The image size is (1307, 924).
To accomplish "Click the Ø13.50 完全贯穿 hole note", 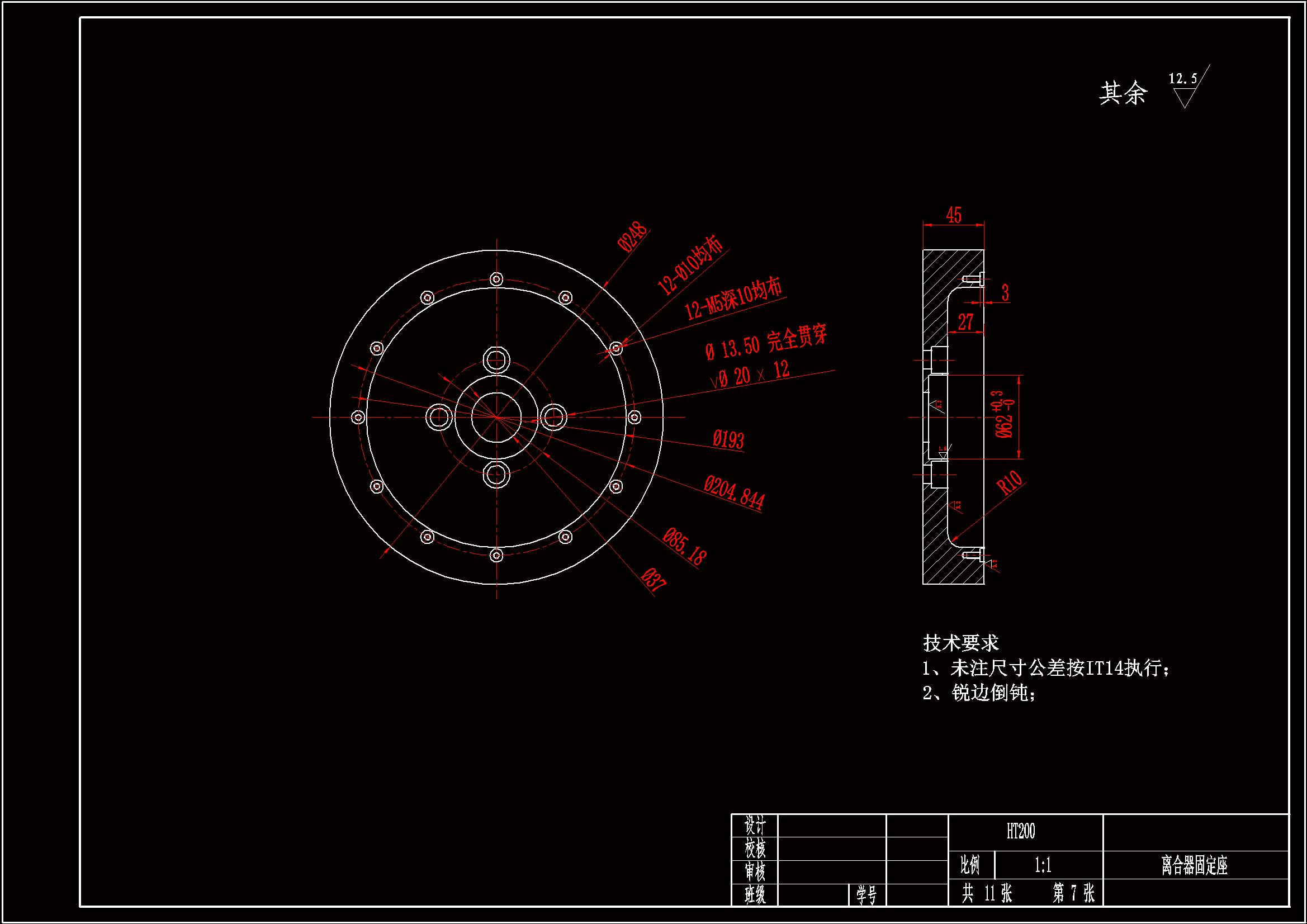I will pyautogui.click(x=766, y=344).
